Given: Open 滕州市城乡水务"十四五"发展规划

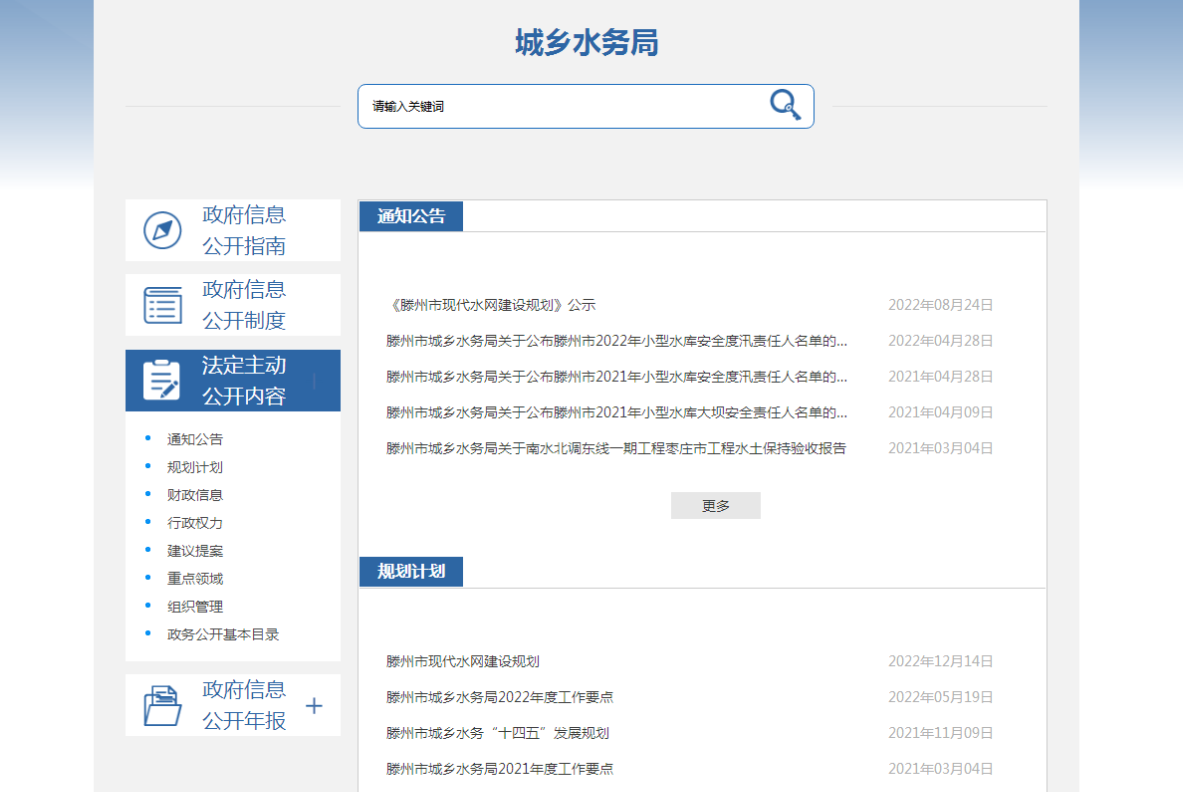Looking at the screenshot, I should (497, 733).
